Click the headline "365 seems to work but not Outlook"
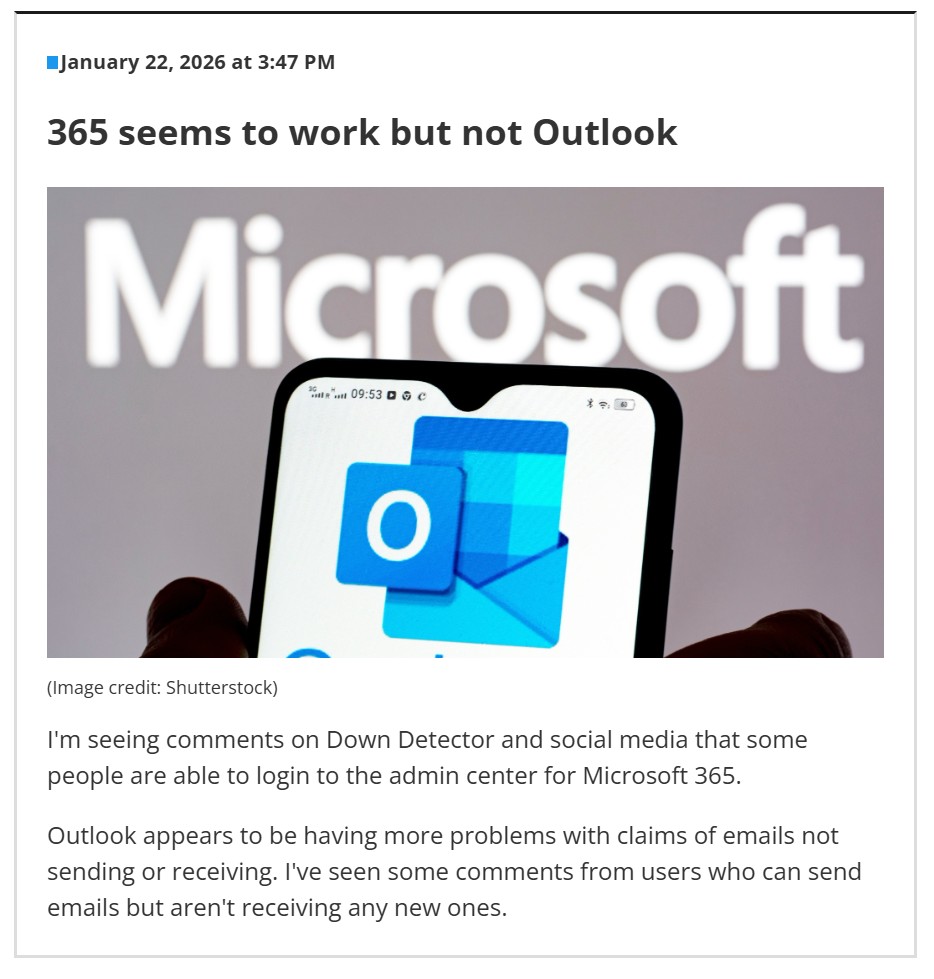The image size is (934, 979). [362, 132]
